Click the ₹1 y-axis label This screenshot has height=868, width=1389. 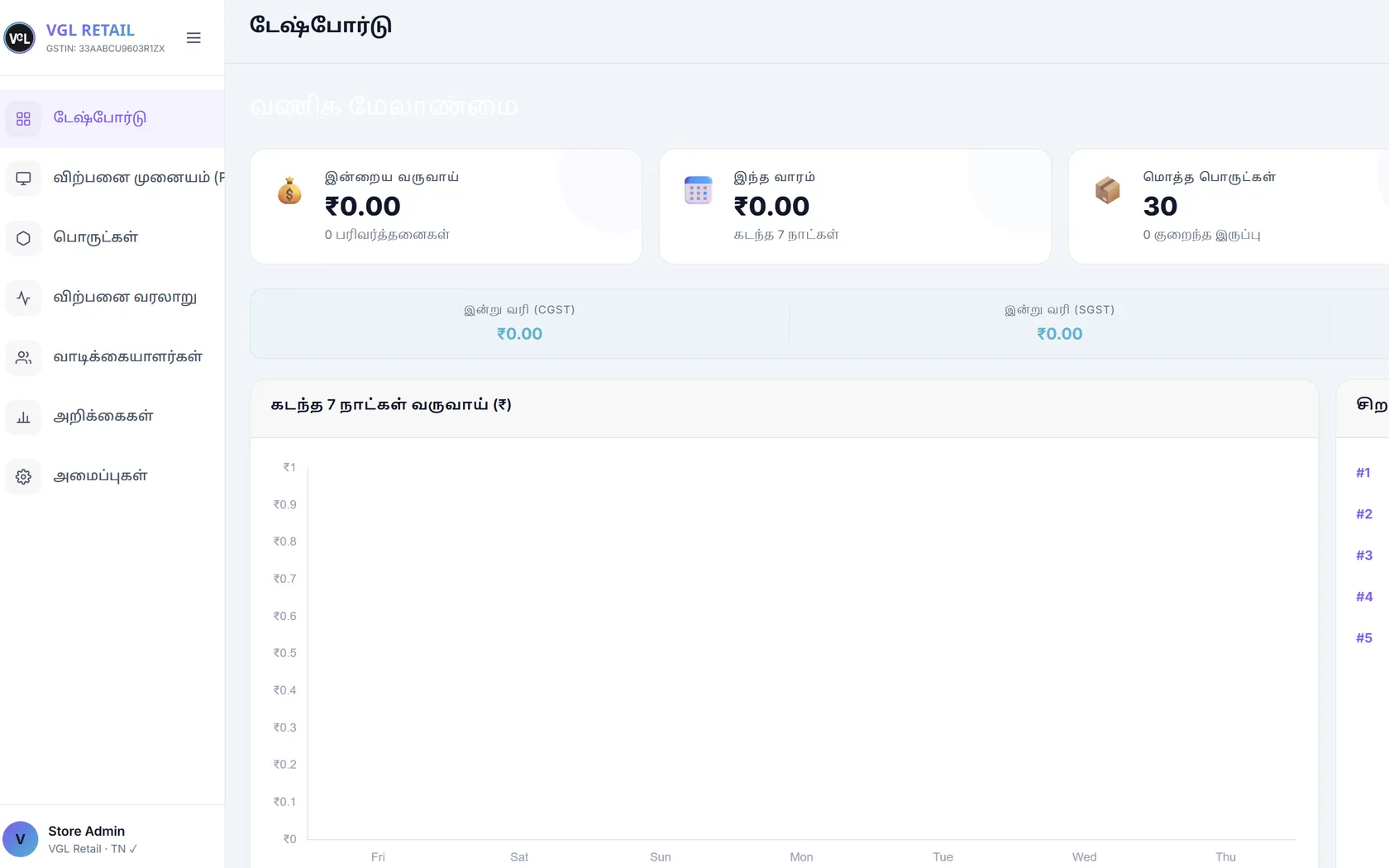(289, 467)
